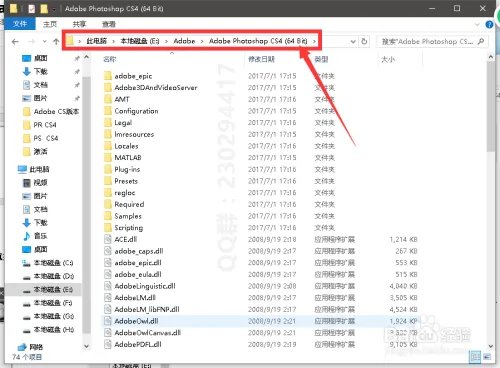Select the AdobeOwl.dll file icon
Viewport: 500px width, 368px height.
tap(108, 321)
